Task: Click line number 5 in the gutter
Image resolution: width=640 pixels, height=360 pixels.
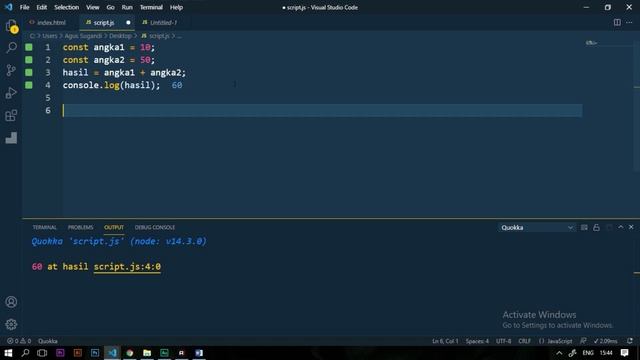Action: pos(48,98)
